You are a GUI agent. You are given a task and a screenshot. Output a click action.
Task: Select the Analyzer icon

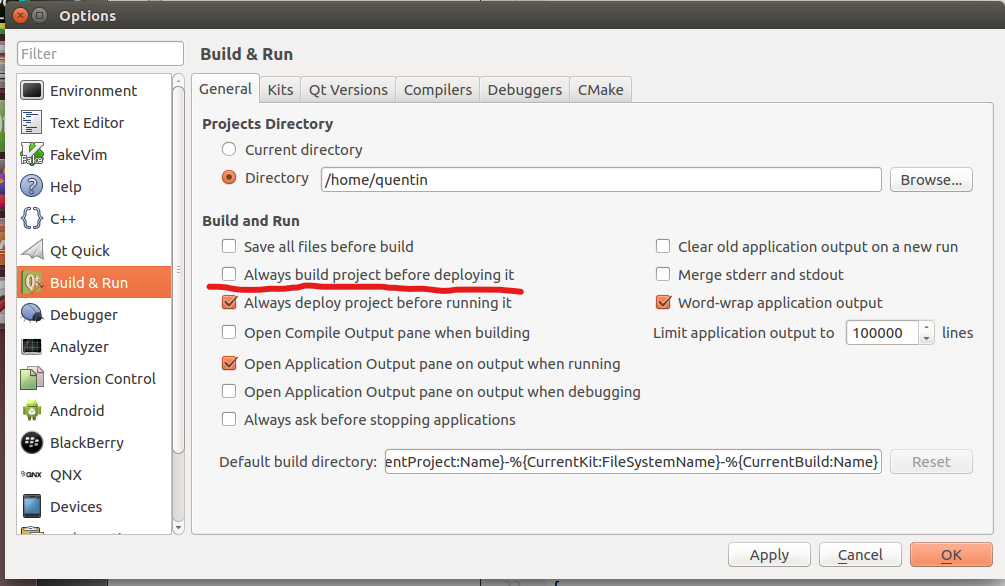pyautogui.click(x=31, y=346)
